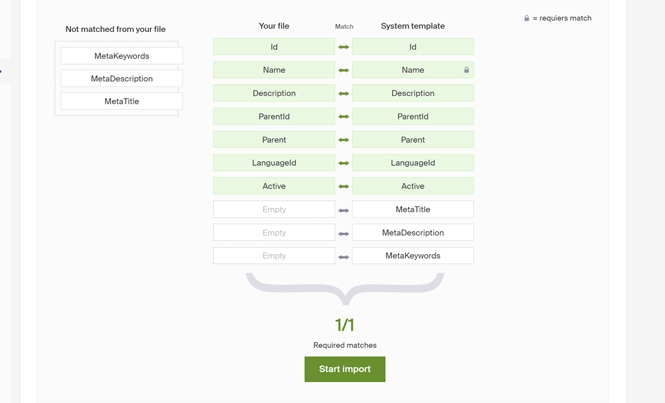
Task: Select unmatched MetaKeywords file column
Action: coord(121,56)
